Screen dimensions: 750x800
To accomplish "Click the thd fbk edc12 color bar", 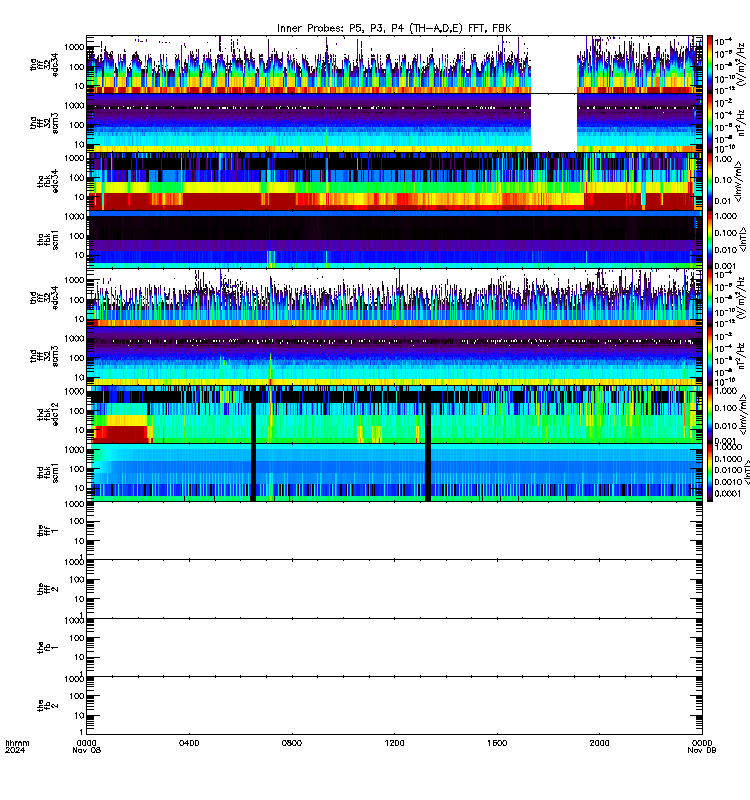I will click(710, 414).
